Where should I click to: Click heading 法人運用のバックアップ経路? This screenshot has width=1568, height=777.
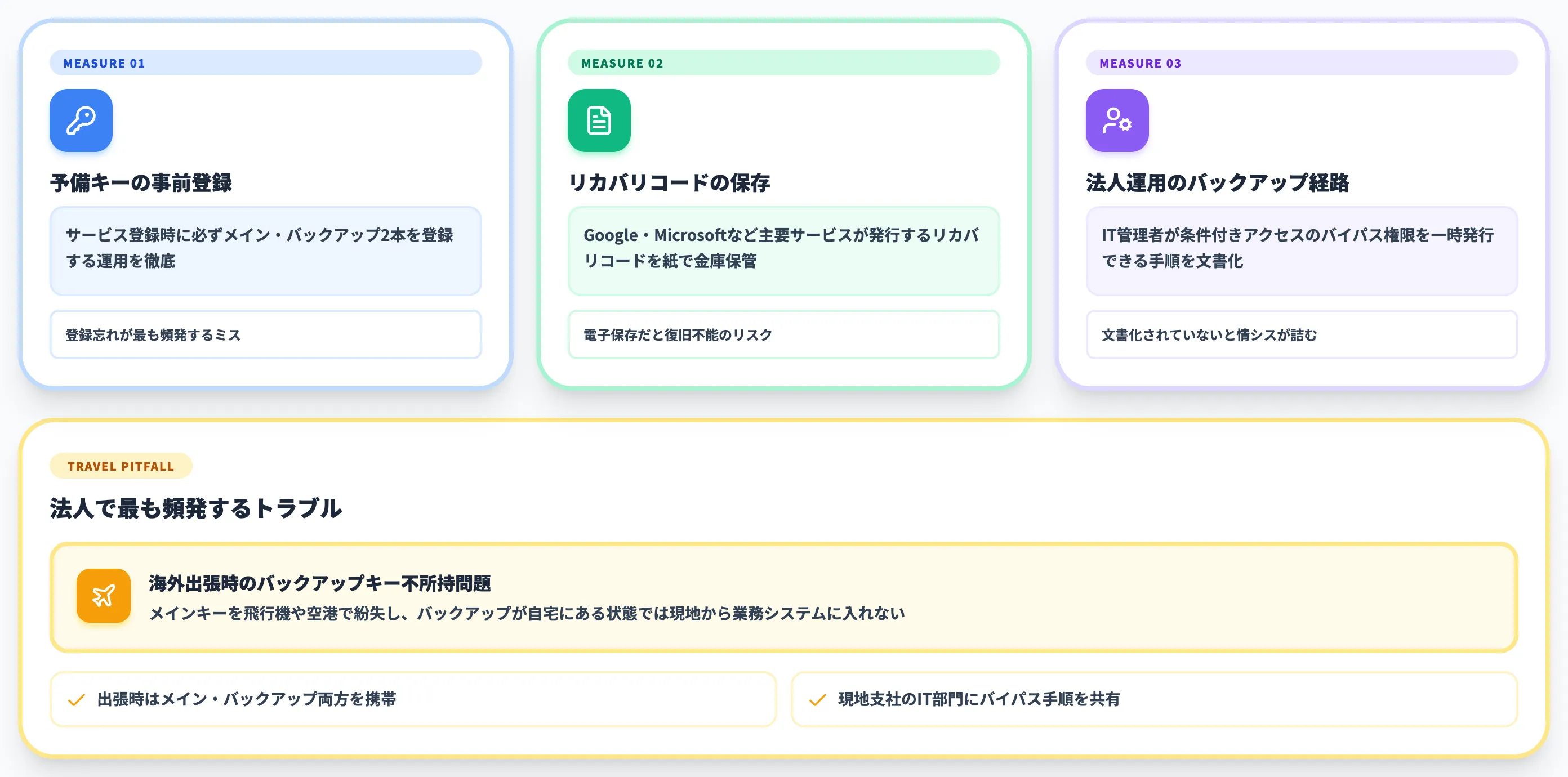point(1217,182)
